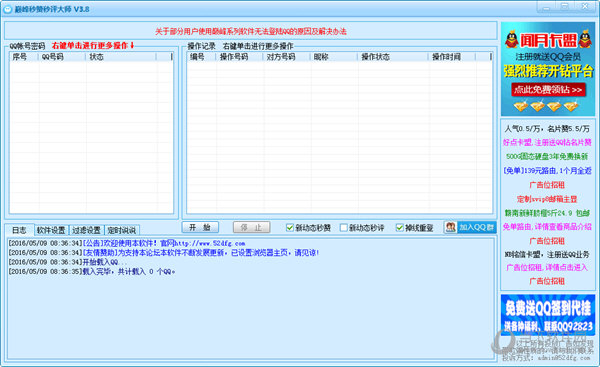Enable 新动态秒赞 checkbox
The width and height of the screenshot is (600, 367).
click(290, 228)
